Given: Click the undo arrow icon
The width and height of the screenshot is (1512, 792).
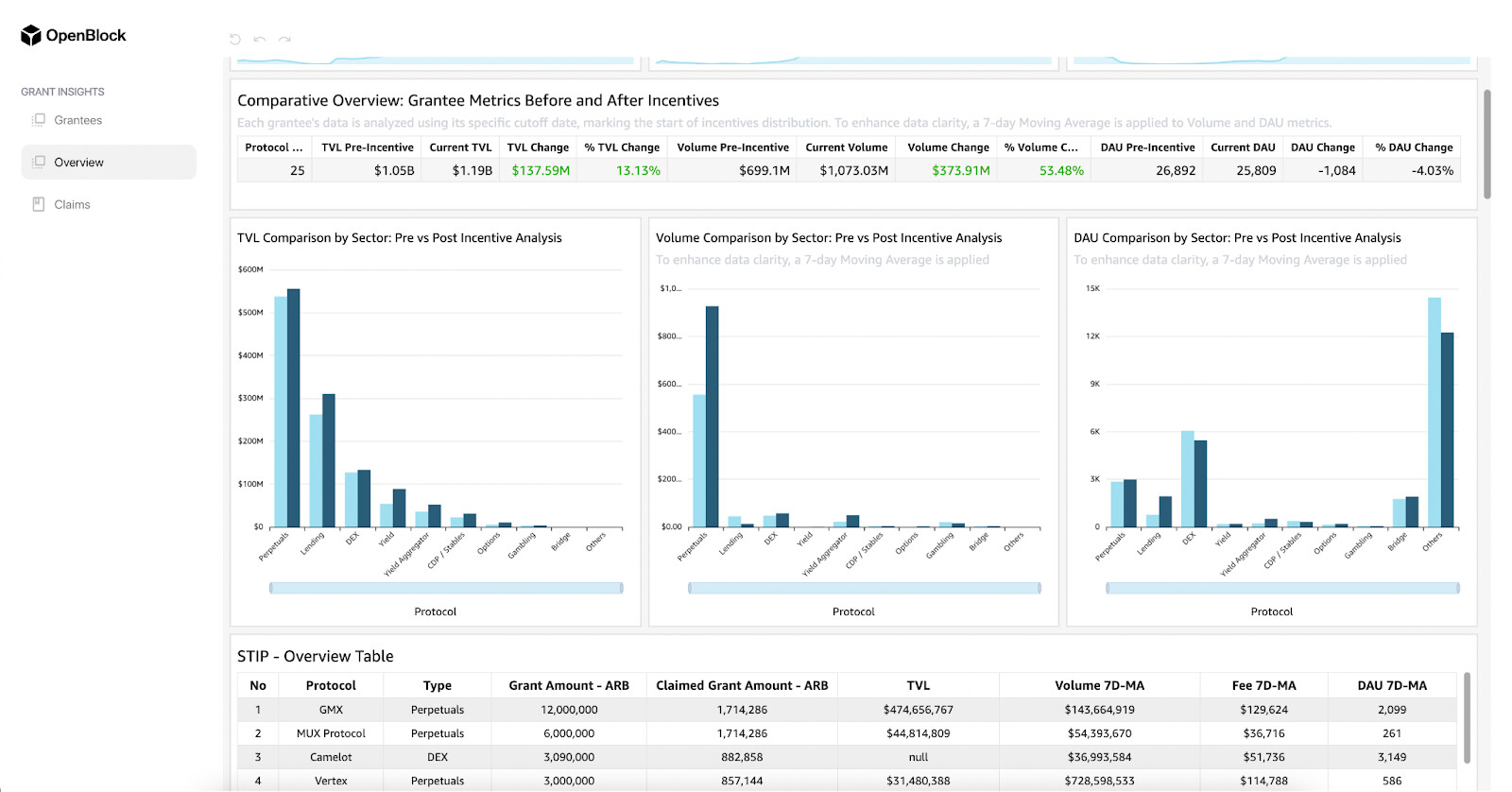Looking at the screenshot, I should click(x=260, y=40).
